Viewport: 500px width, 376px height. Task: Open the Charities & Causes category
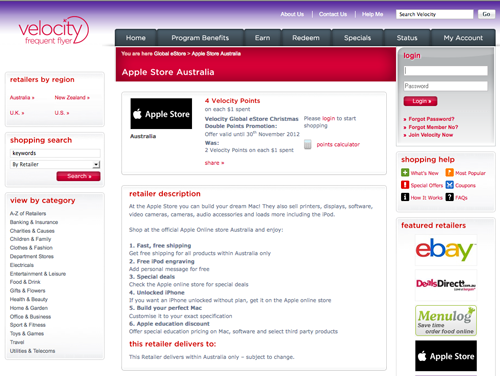[32, 231]
